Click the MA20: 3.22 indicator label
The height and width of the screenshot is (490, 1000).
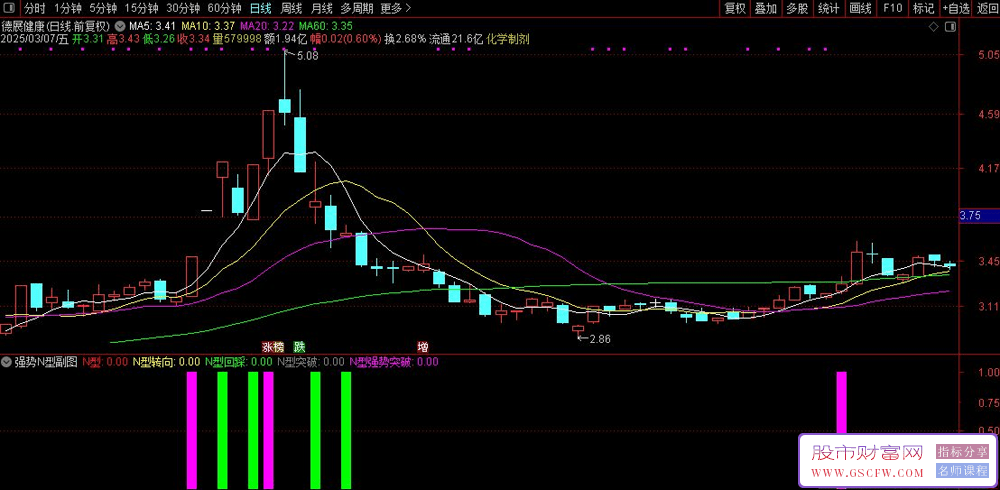267,27
